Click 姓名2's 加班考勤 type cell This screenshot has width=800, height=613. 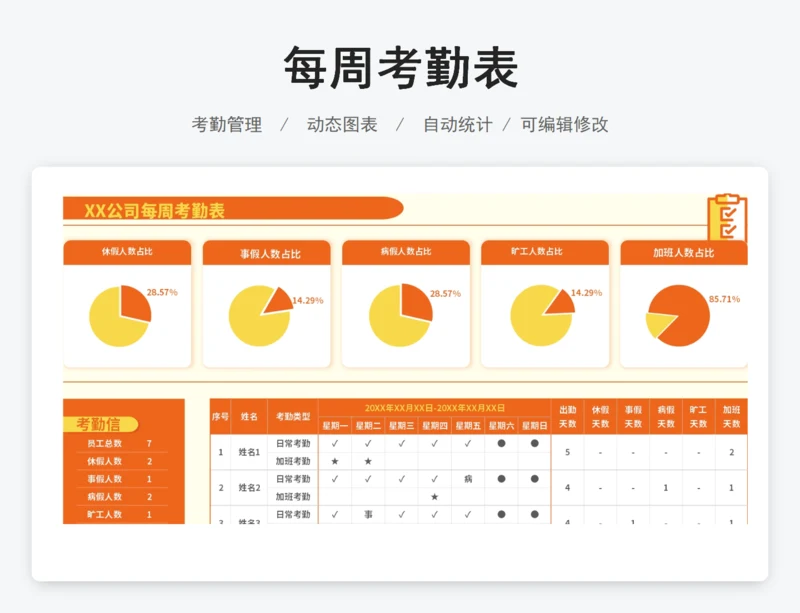(293, 497)
